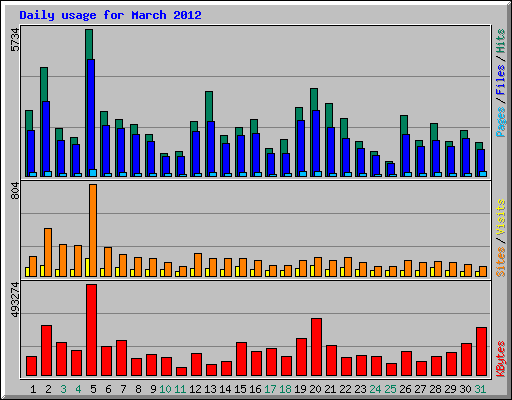This screenshot has width=512, height=400.
Task: Click the blue files bar for day 20
Action: click(x=316, y=141)
